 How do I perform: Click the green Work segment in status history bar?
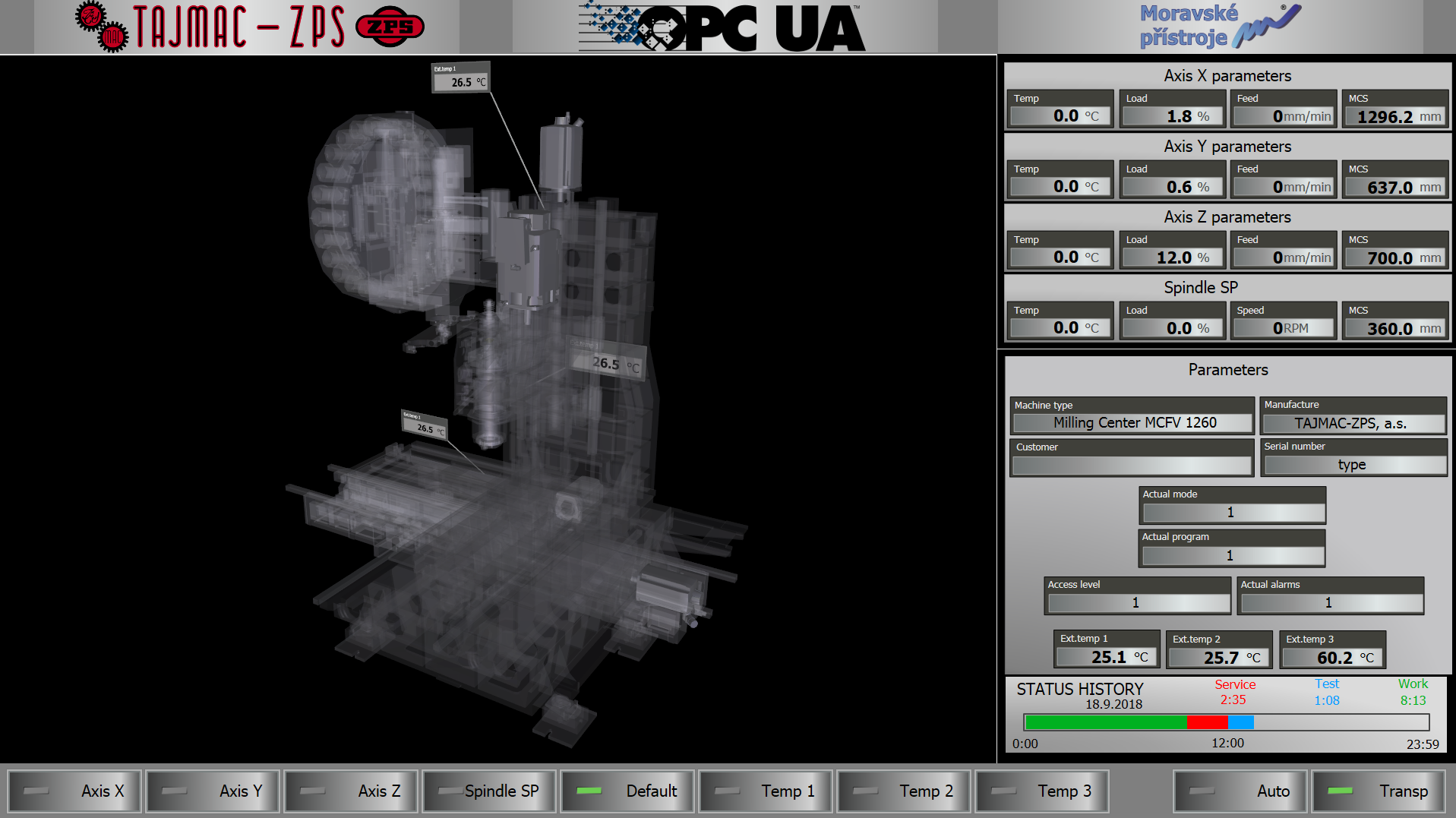pos(1105,722)
